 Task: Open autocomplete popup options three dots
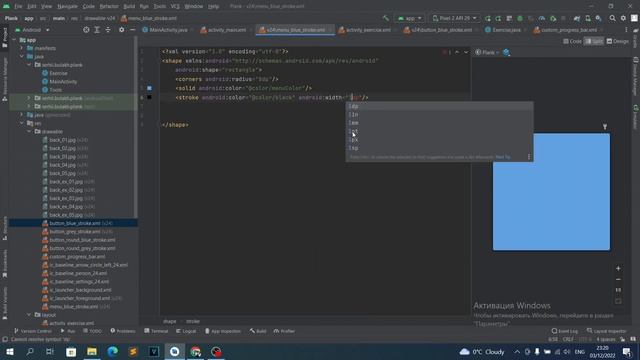click(x=529, y=157)
